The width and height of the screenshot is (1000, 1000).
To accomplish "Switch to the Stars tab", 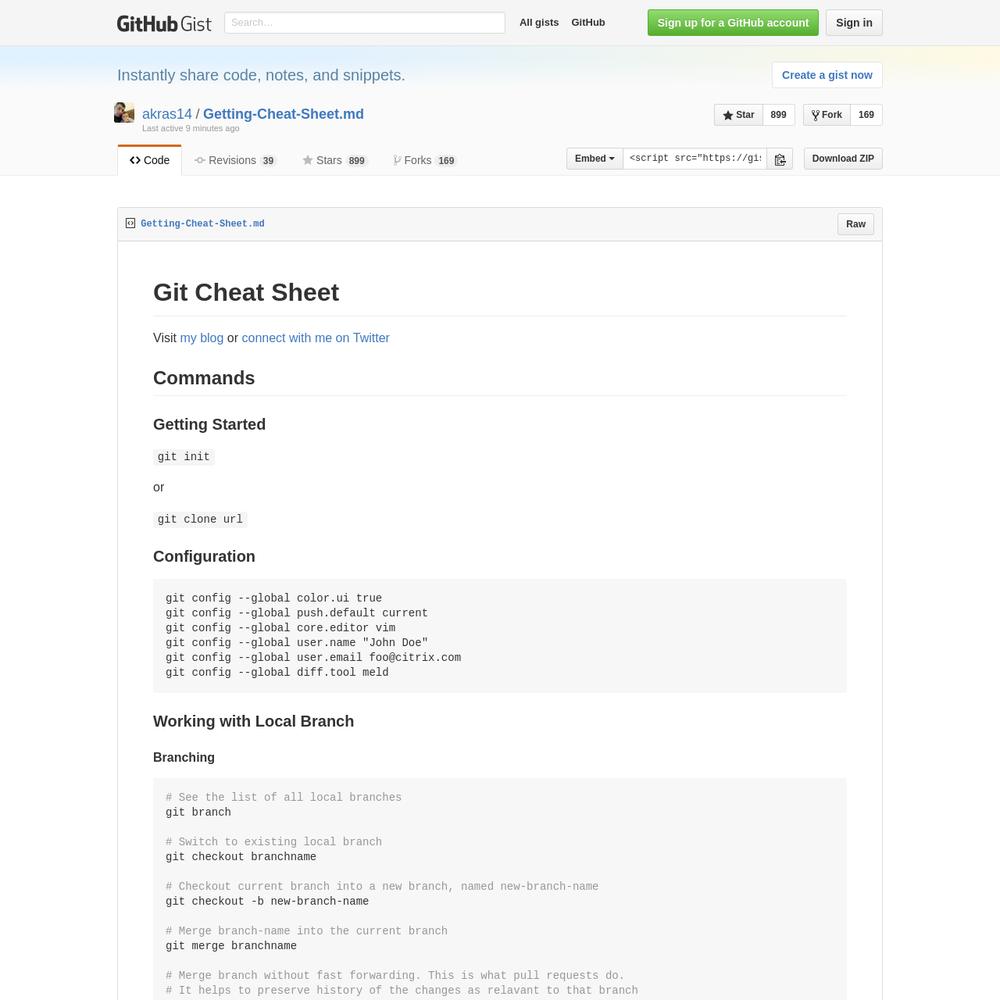I will point(335,160).
